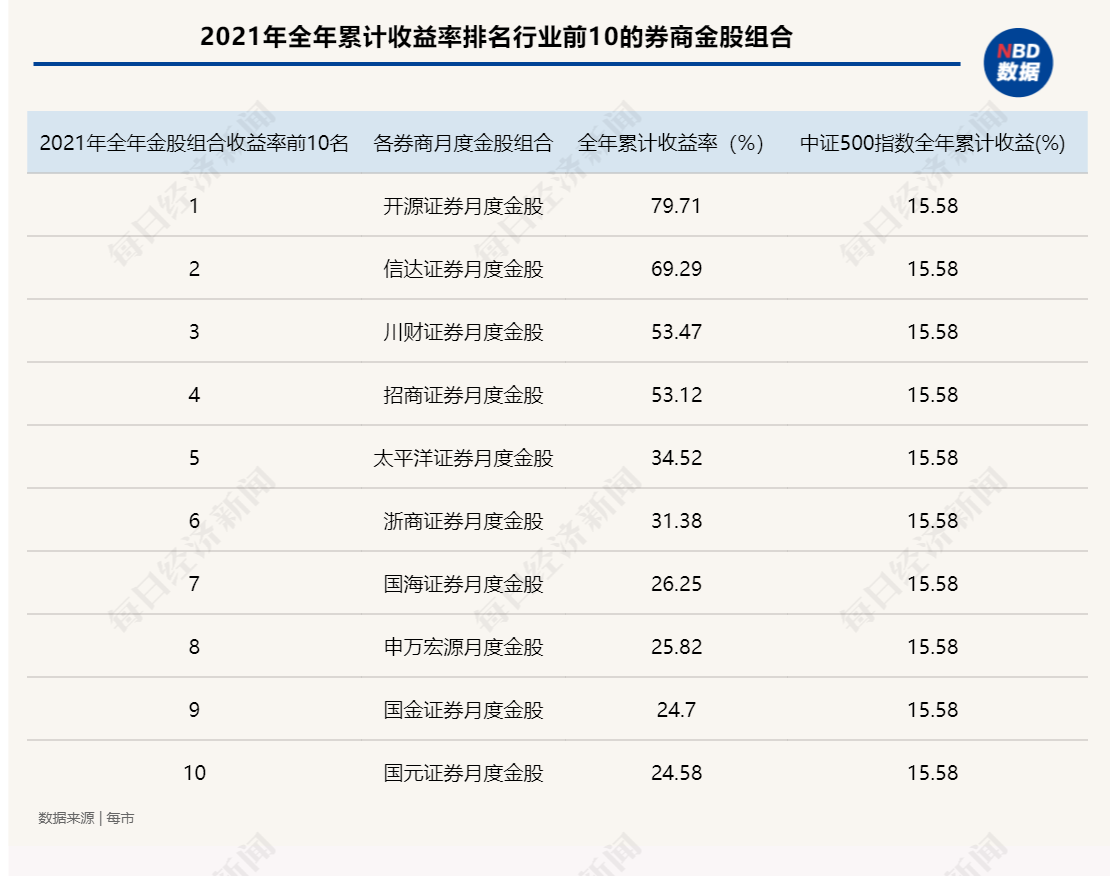Select rank number 4 in first column
1110x876 pixels.
click(194, 395)
